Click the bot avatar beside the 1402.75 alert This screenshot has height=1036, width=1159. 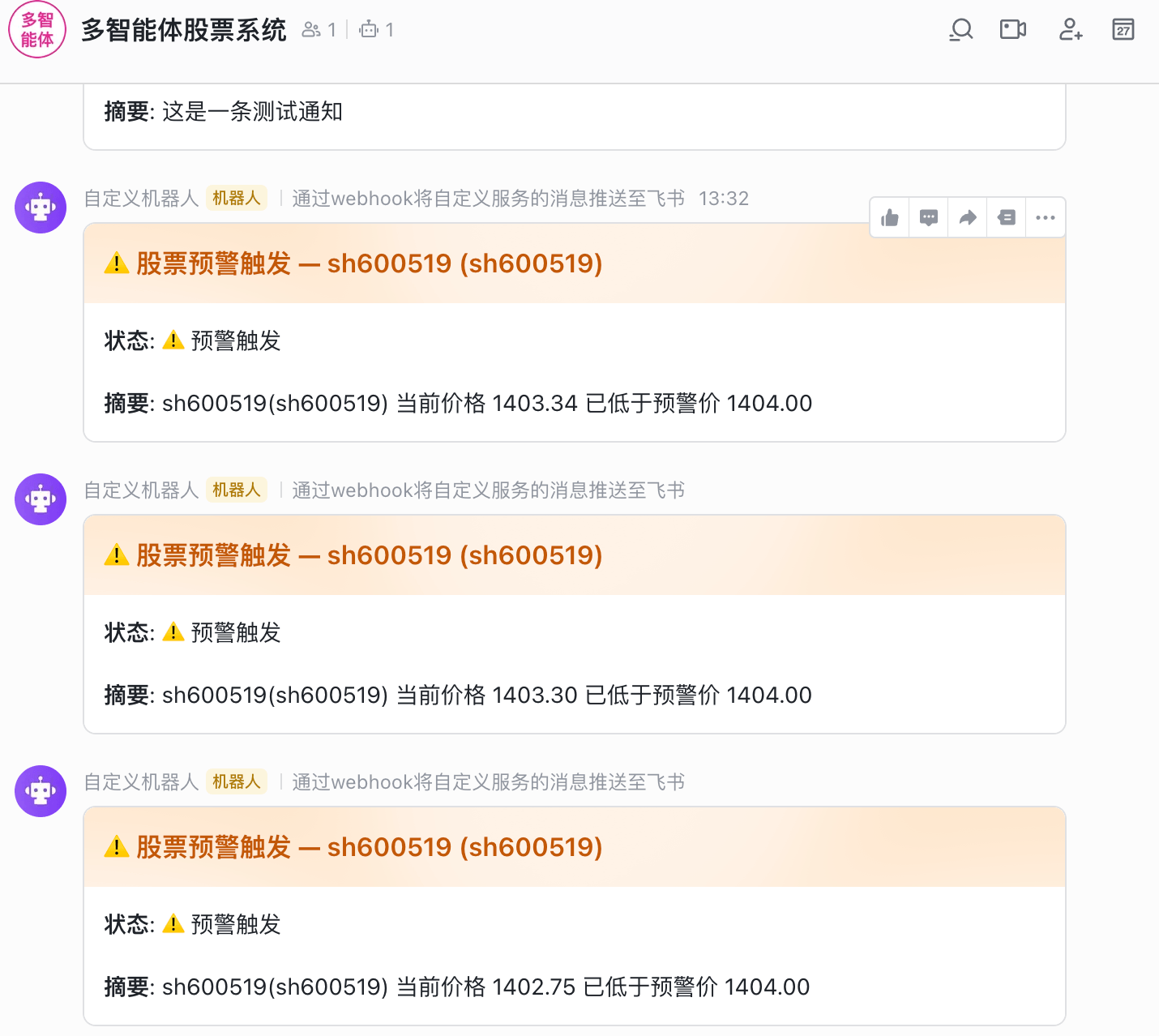[x=41, y=791]
